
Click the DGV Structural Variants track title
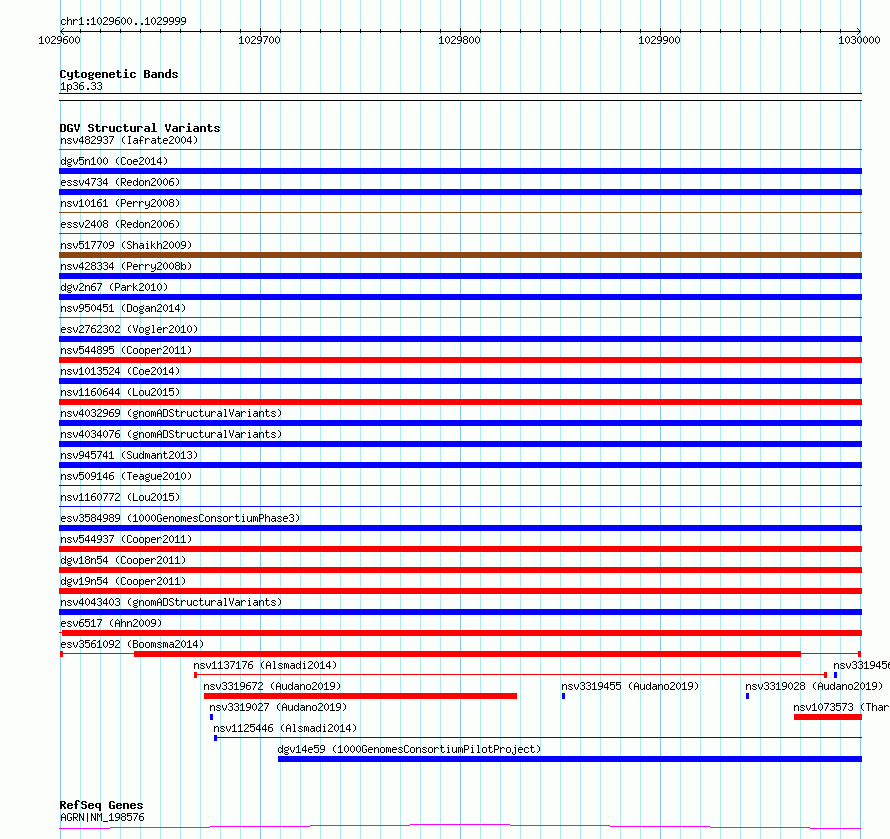click(x=140, y=128)
